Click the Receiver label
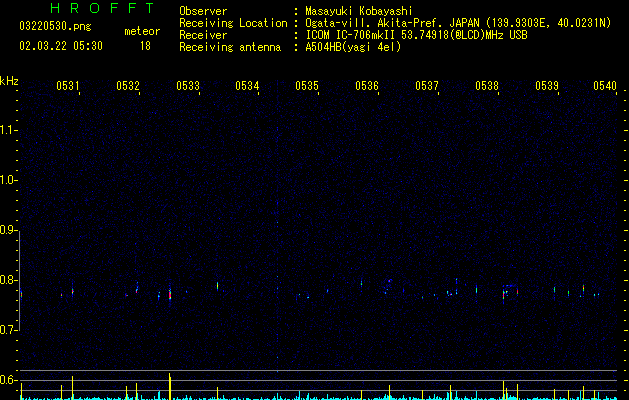This screenshot has height=400, width=629. pyautogui.click(x=203, y=35)
